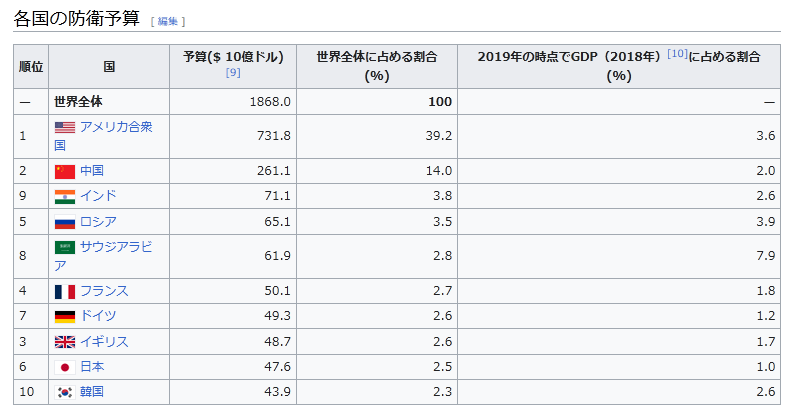Click the rank 4 link
This screenshot has height=414, width=790.
pyautogui.click(x=23, y=291)
